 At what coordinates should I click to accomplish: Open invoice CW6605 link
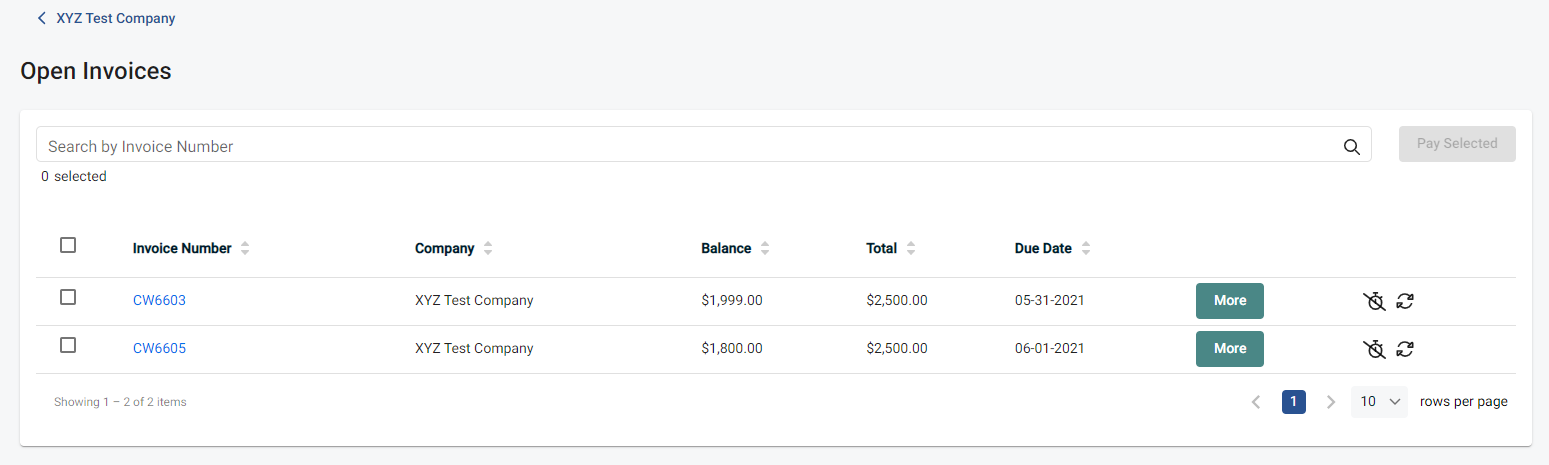coord(159,349)
